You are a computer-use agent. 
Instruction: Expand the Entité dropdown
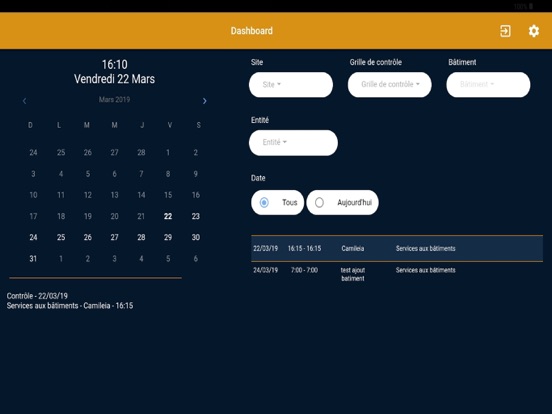(293, 143)
